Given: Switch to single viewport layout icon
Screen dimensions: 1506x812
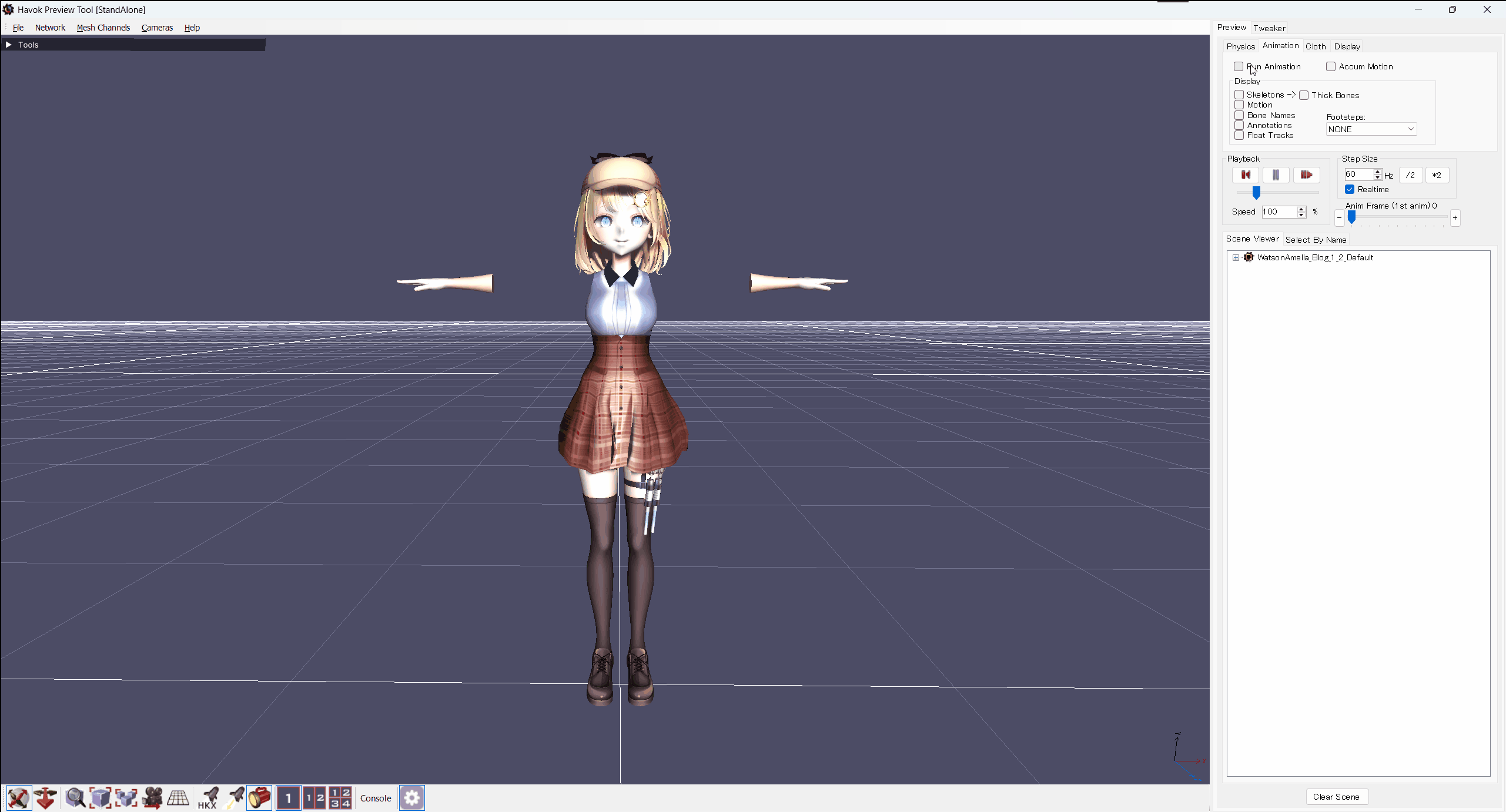Looking at the screenshot, I should click(289, 798).
